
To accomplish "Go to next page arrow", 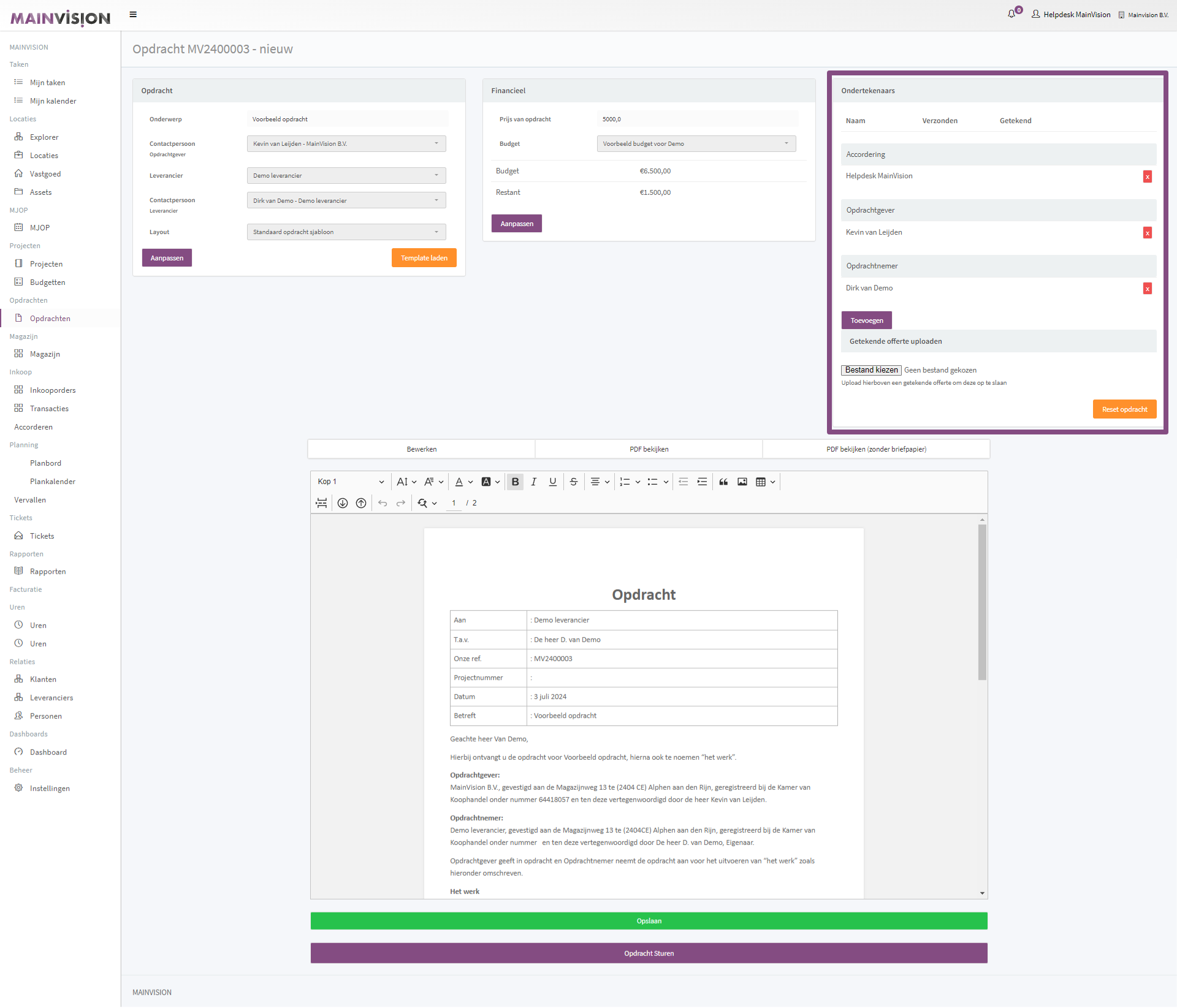I will [x=343, y=503].
